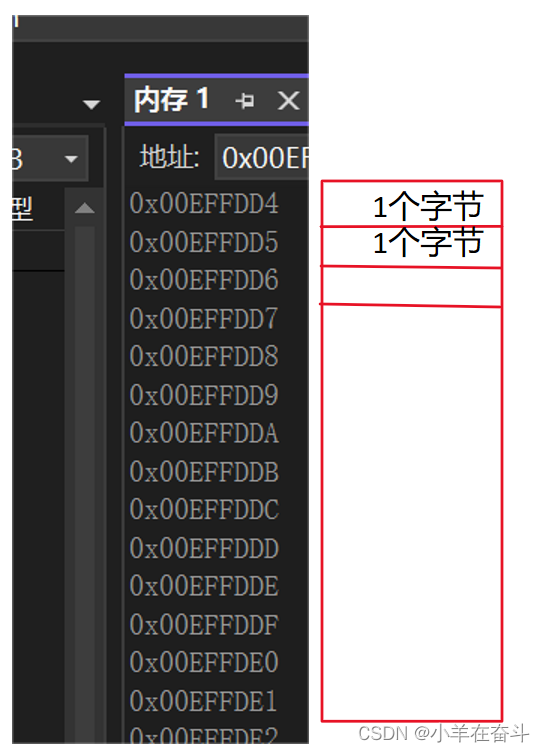Select memory row 0x00EFFDE1
Viewport: 545px width, 752px height.
pos(204,701)
